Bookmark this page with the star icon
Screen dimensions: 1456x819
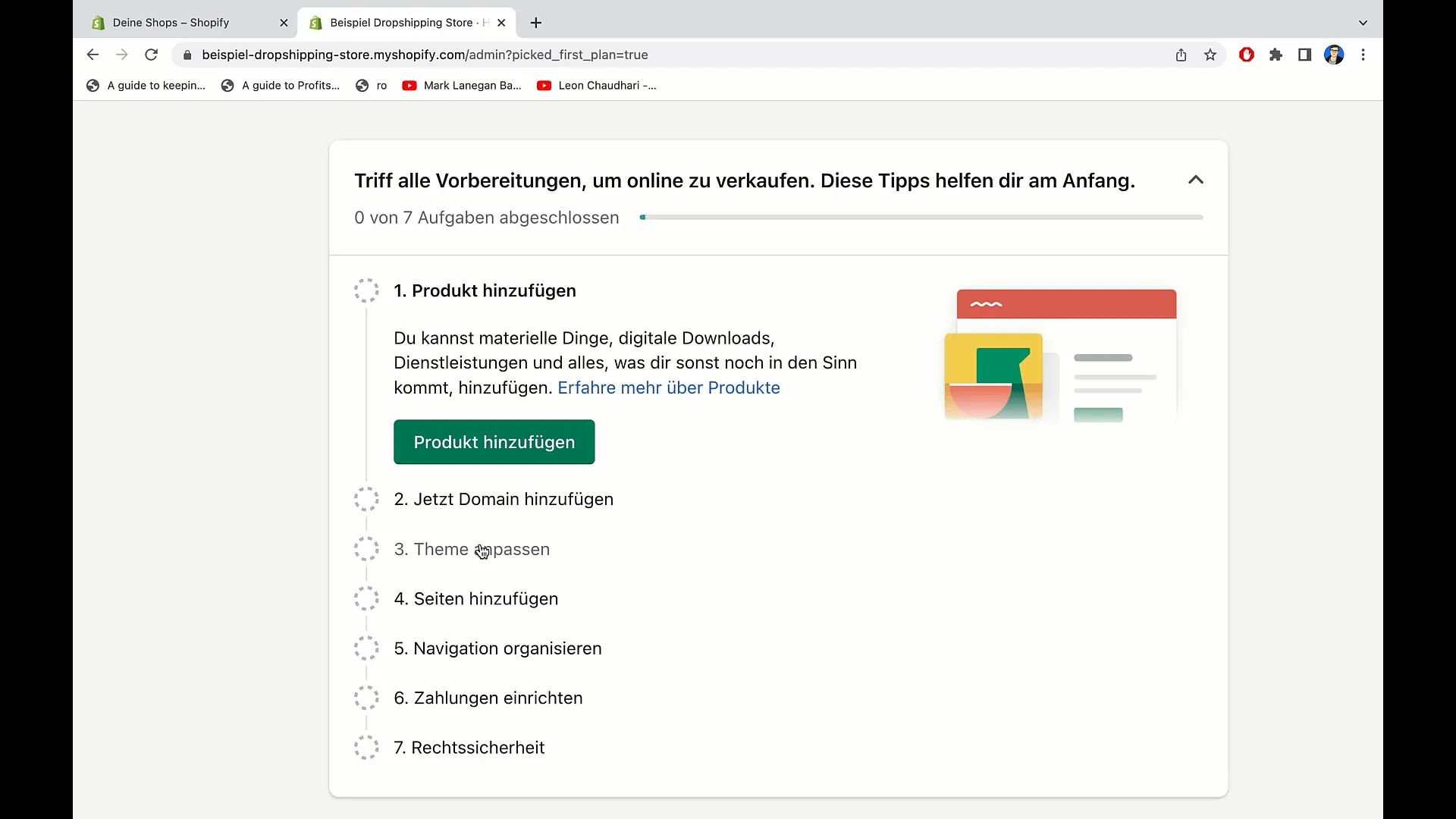tap(1210, 55)
